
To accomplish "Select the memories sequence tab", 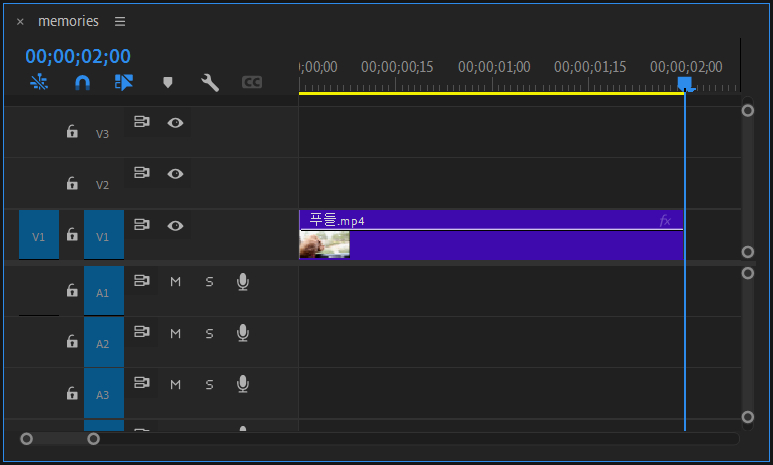I will tap(69, 21).
